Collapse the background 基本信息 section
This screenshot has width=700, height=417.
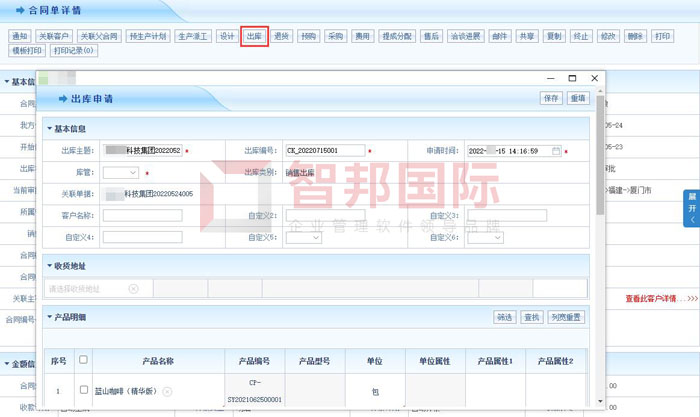click(x=7, y=82)
